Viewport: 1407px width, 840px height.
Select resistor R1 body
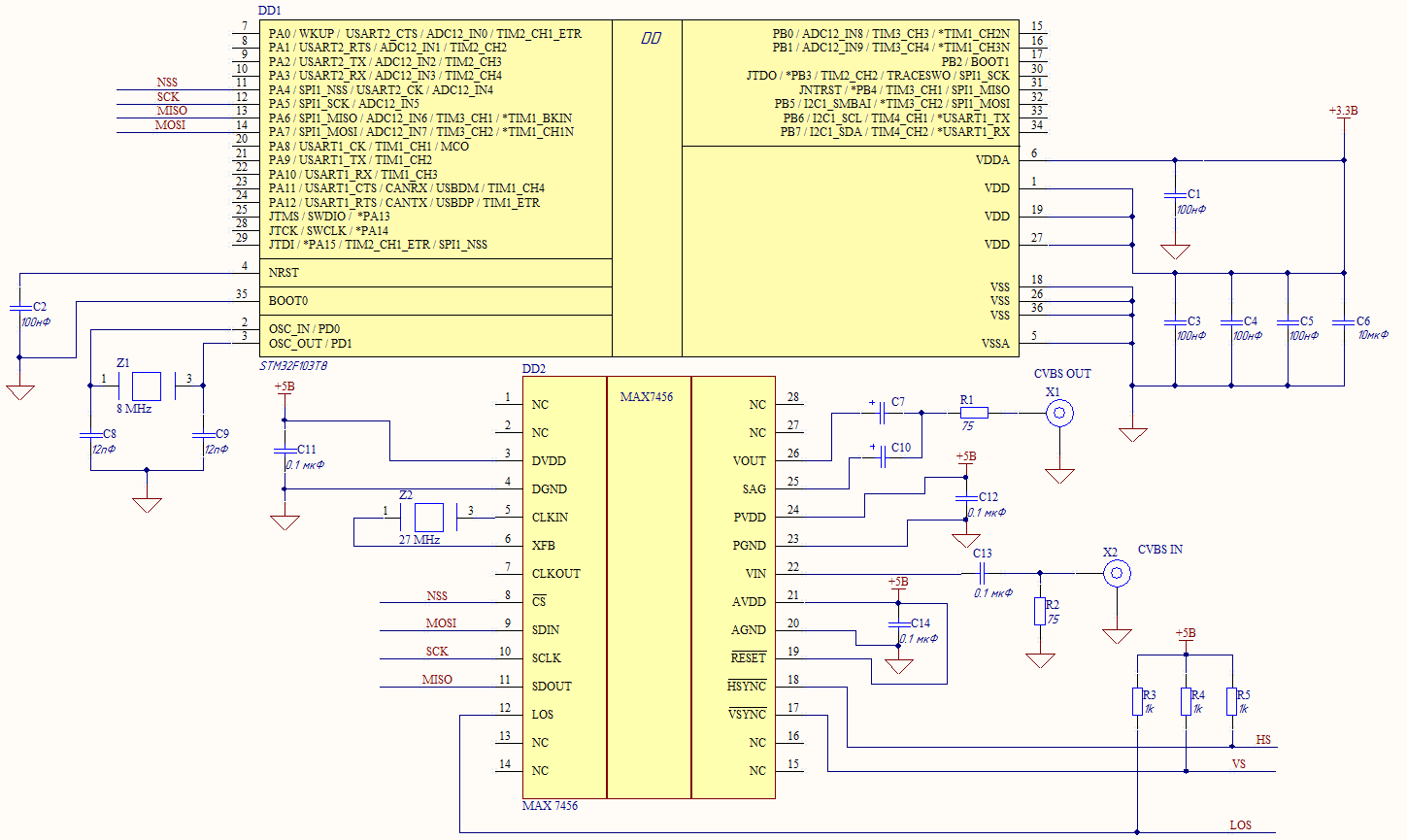974,413
